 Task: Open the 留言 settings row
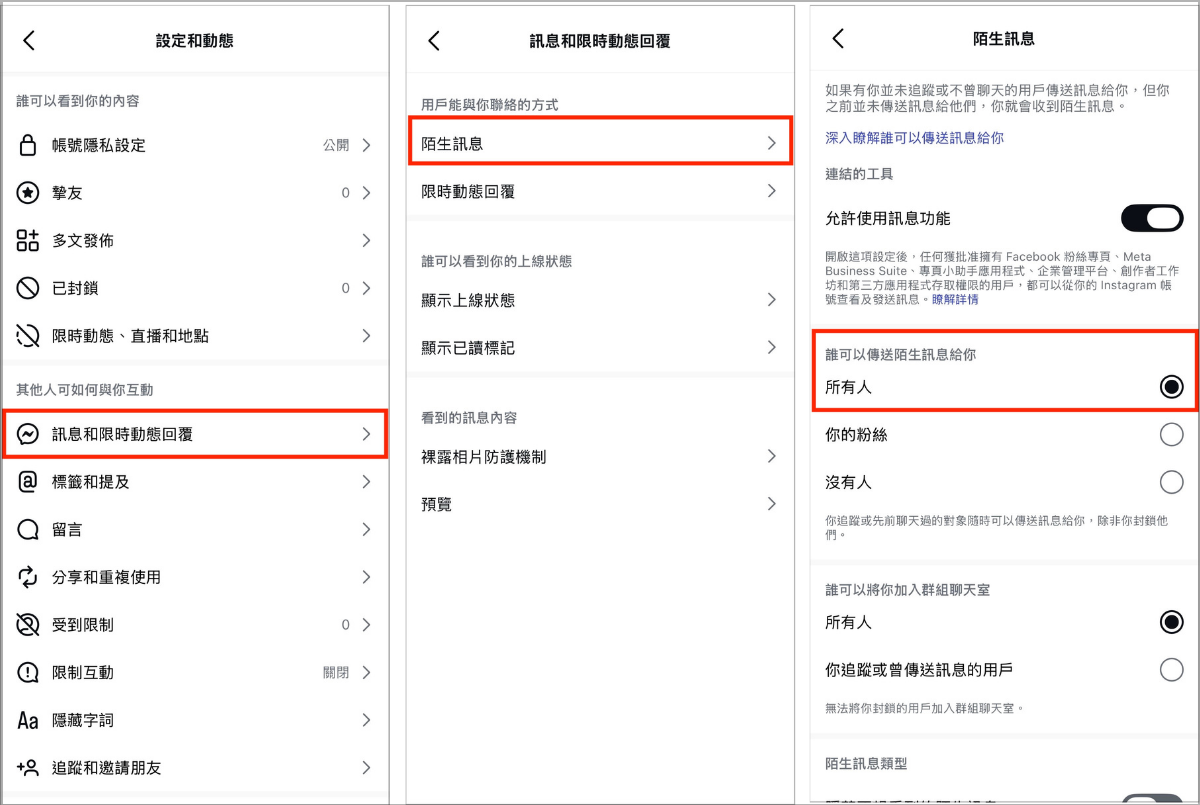[x=196, y=529]
